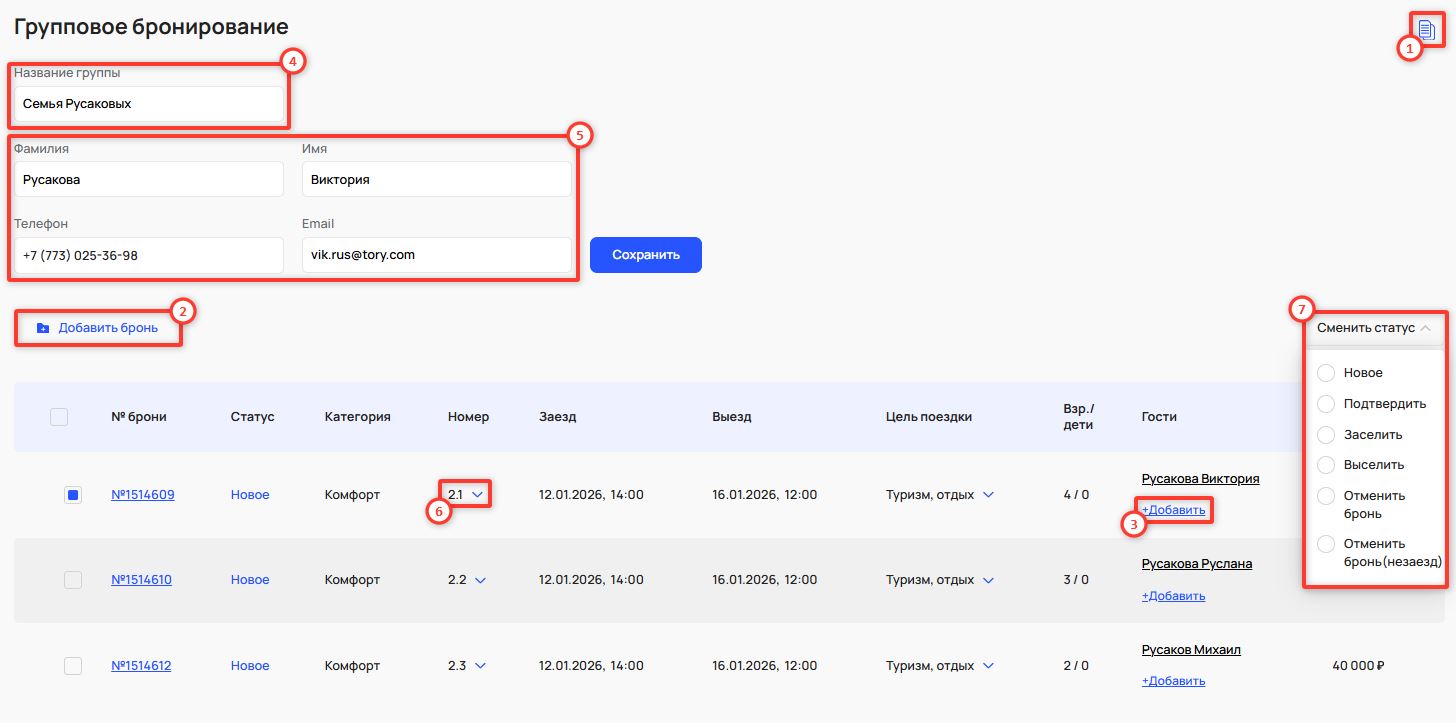Screen dimensions: 1456x723
Task: Expand trip purpose dropdown for booking №1514612
Action: (x=988, y=666)
